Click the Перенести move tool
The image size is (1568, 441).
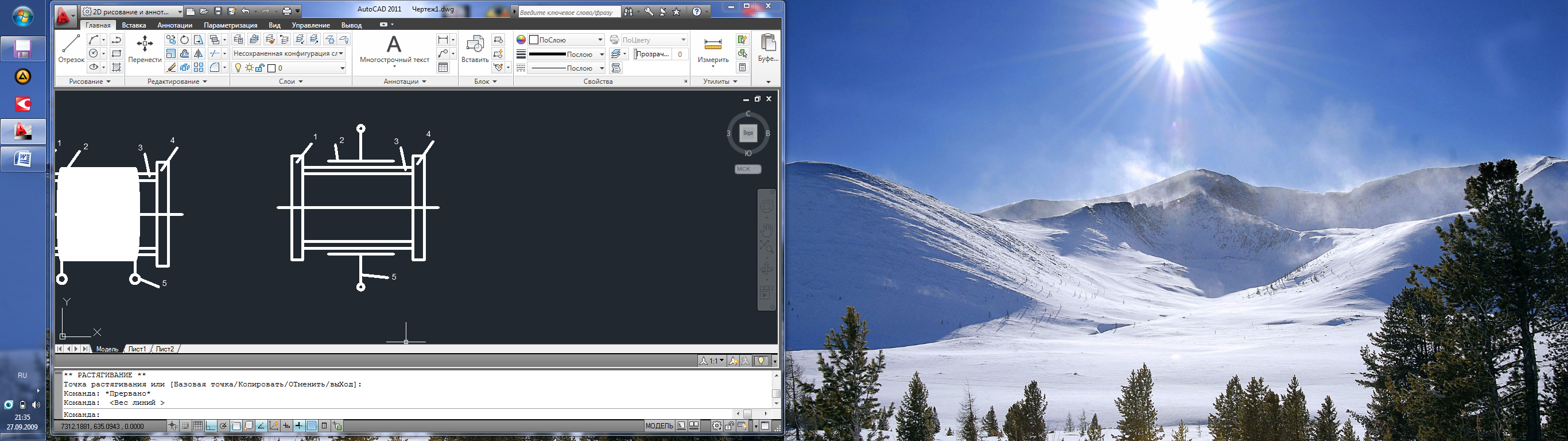pyautogui.click(x=145, y=49)
